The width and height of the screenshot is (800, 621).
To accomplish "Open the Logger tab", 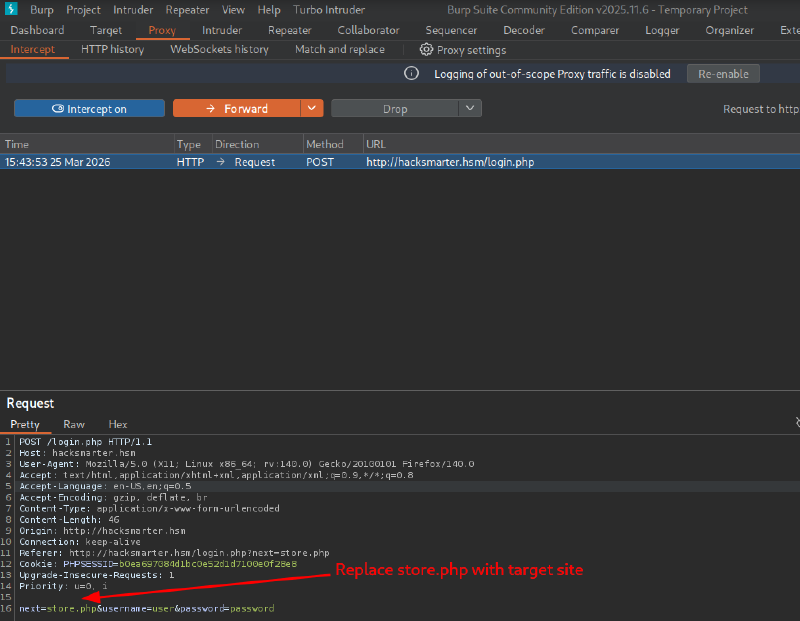I will (x=662, y=30).
